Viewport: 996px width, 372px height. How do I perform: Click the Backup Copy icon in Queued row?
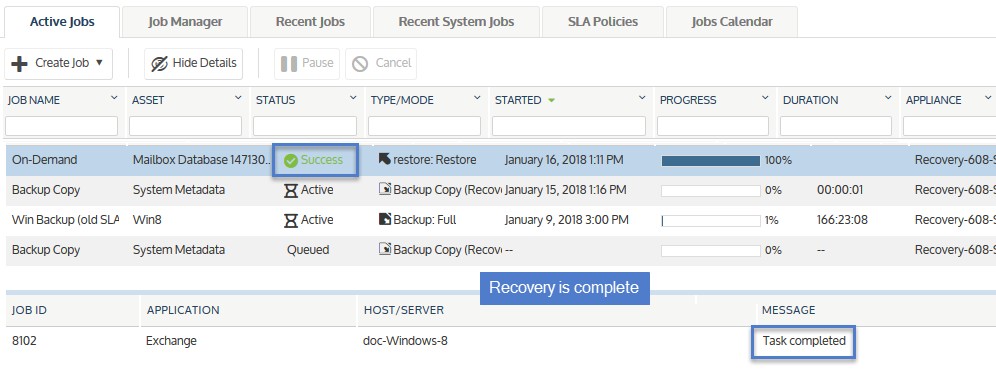[x=384, y=249]
